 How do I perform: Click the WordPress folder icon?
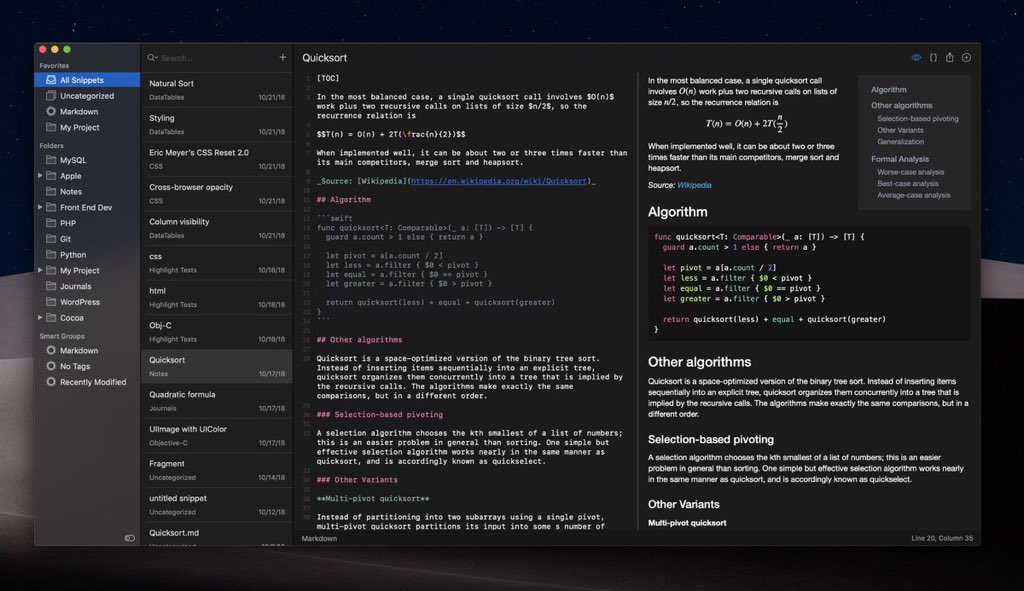coord(51,302)
